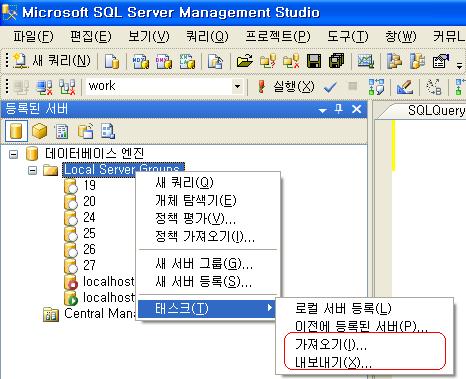
Task: Collapse the Local Server Groups node
Action: click(x=32, y=171)
